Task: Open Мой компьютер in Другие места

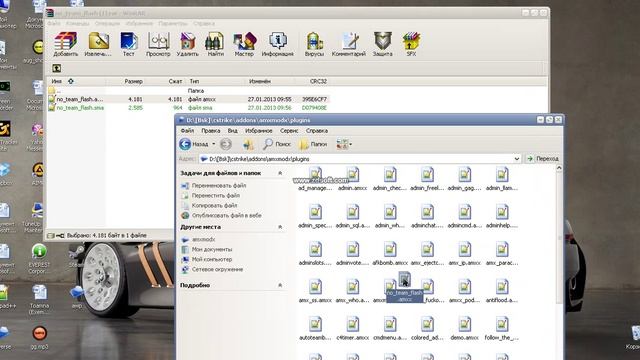Action: point(212,259)
